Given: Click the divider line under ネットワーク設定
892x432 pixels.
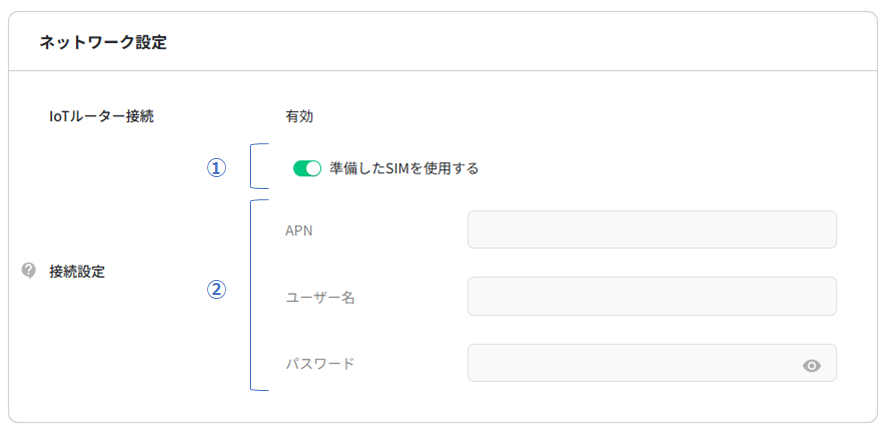Looking at the screenshot, I should pyautogui.click(x=446, y=71).
